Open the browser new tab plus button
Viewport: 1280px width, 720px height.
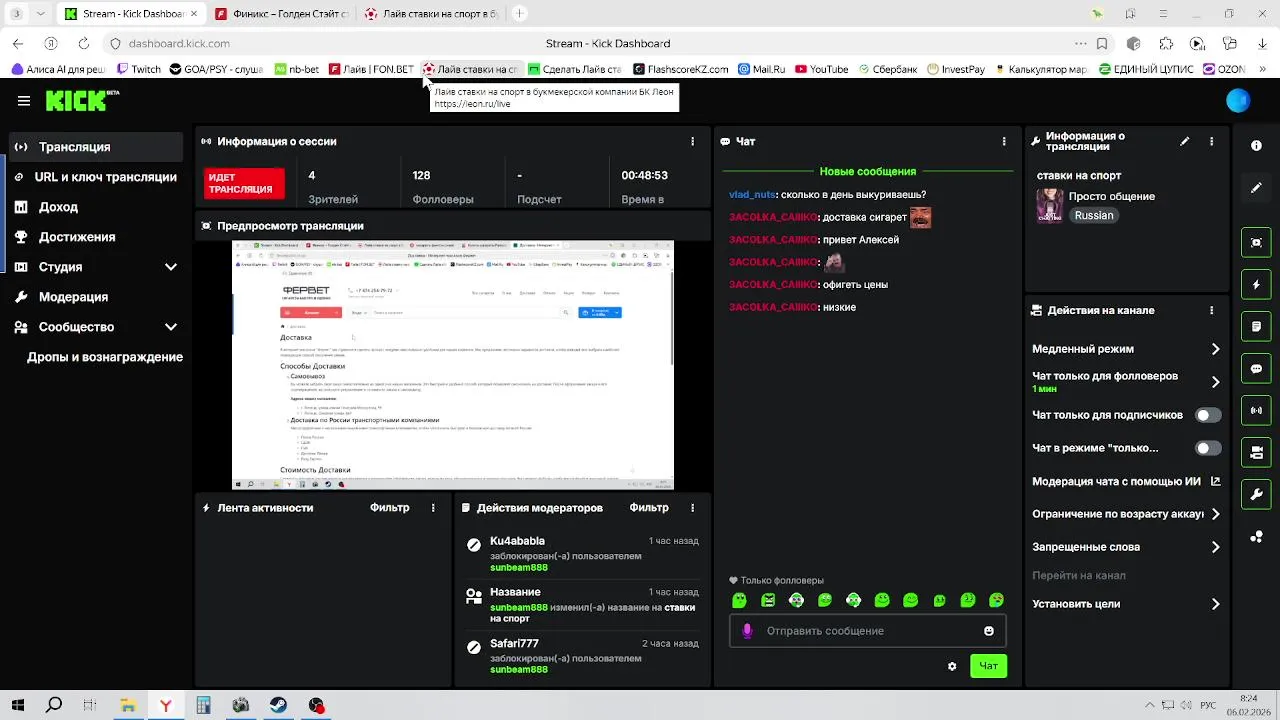[x=519, y=14]
